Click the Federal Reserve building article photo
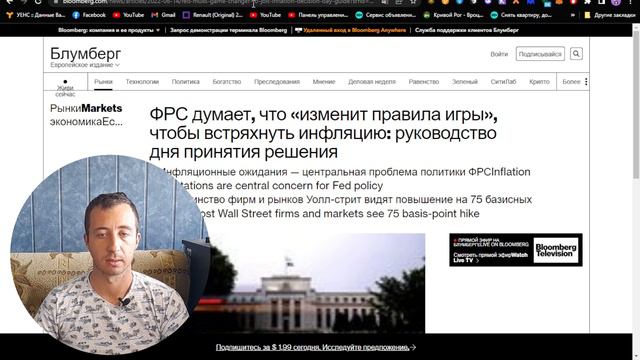 pos(314,283)
